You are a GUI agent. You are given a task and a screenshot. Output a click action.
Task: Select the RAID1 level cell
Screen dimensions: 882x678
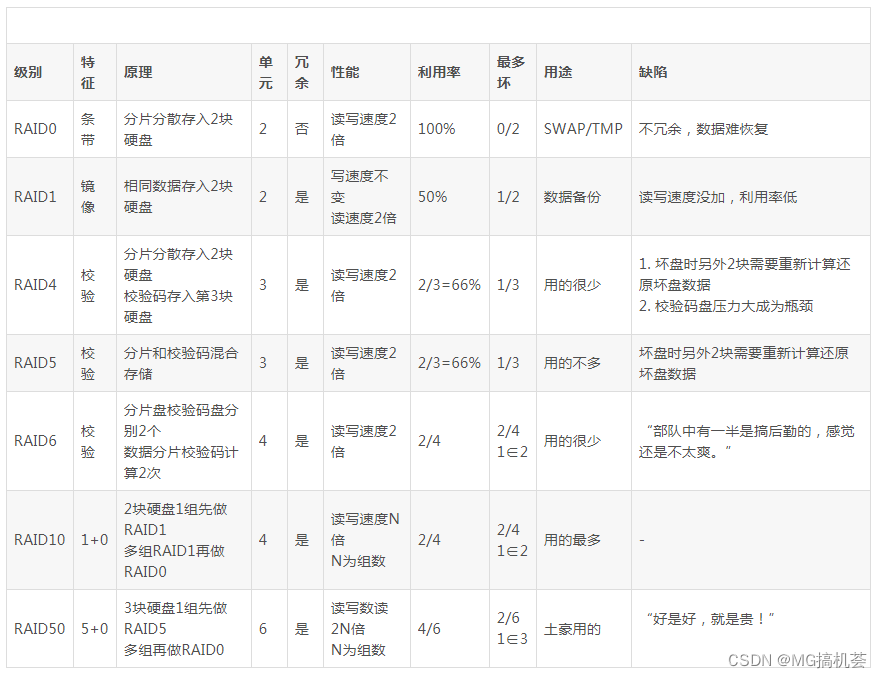pyautogui.click(x=40, y=196)
